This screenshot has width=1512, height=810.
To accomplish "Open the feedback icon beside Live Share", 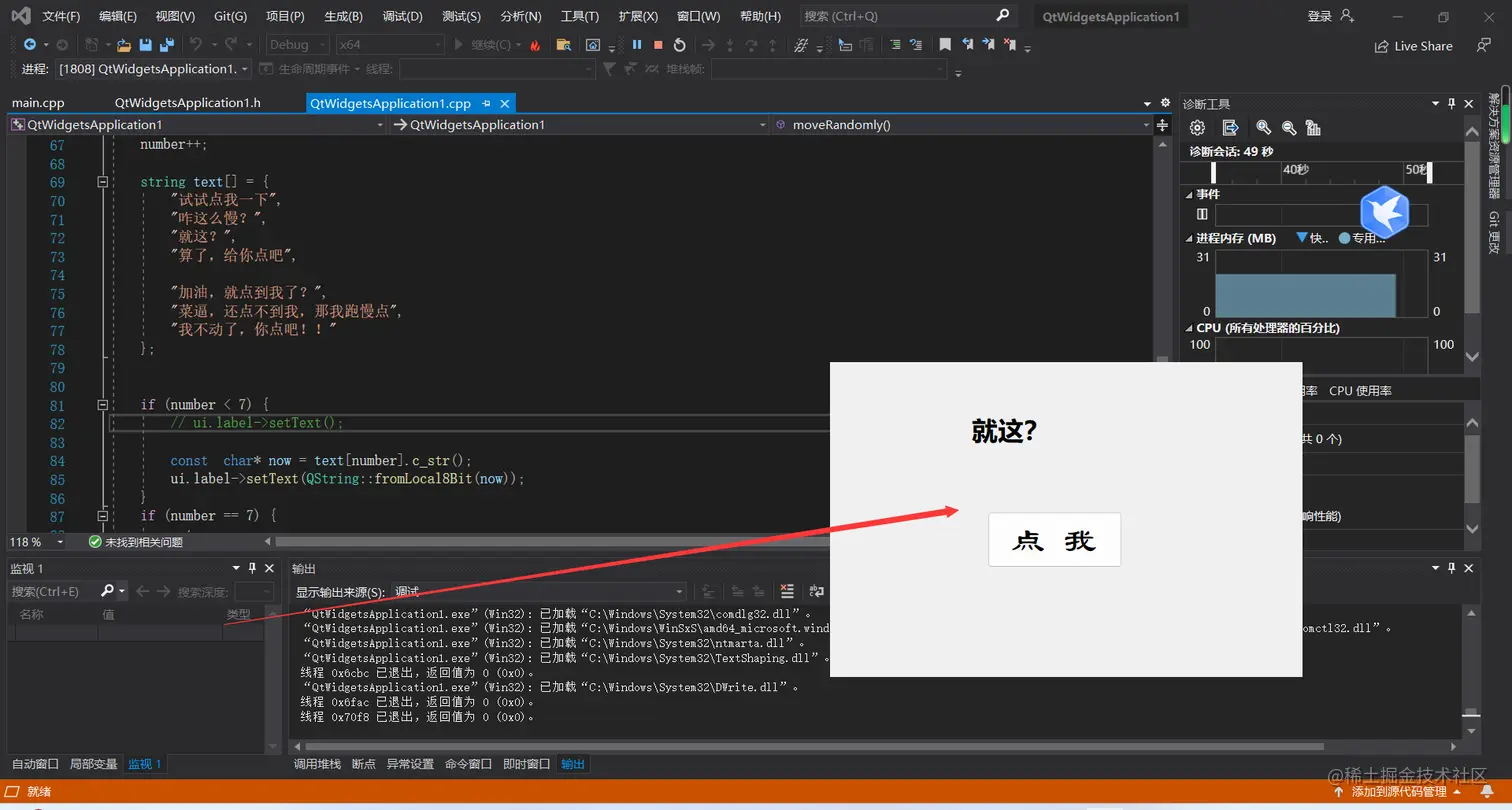I will coord(1484,46).
